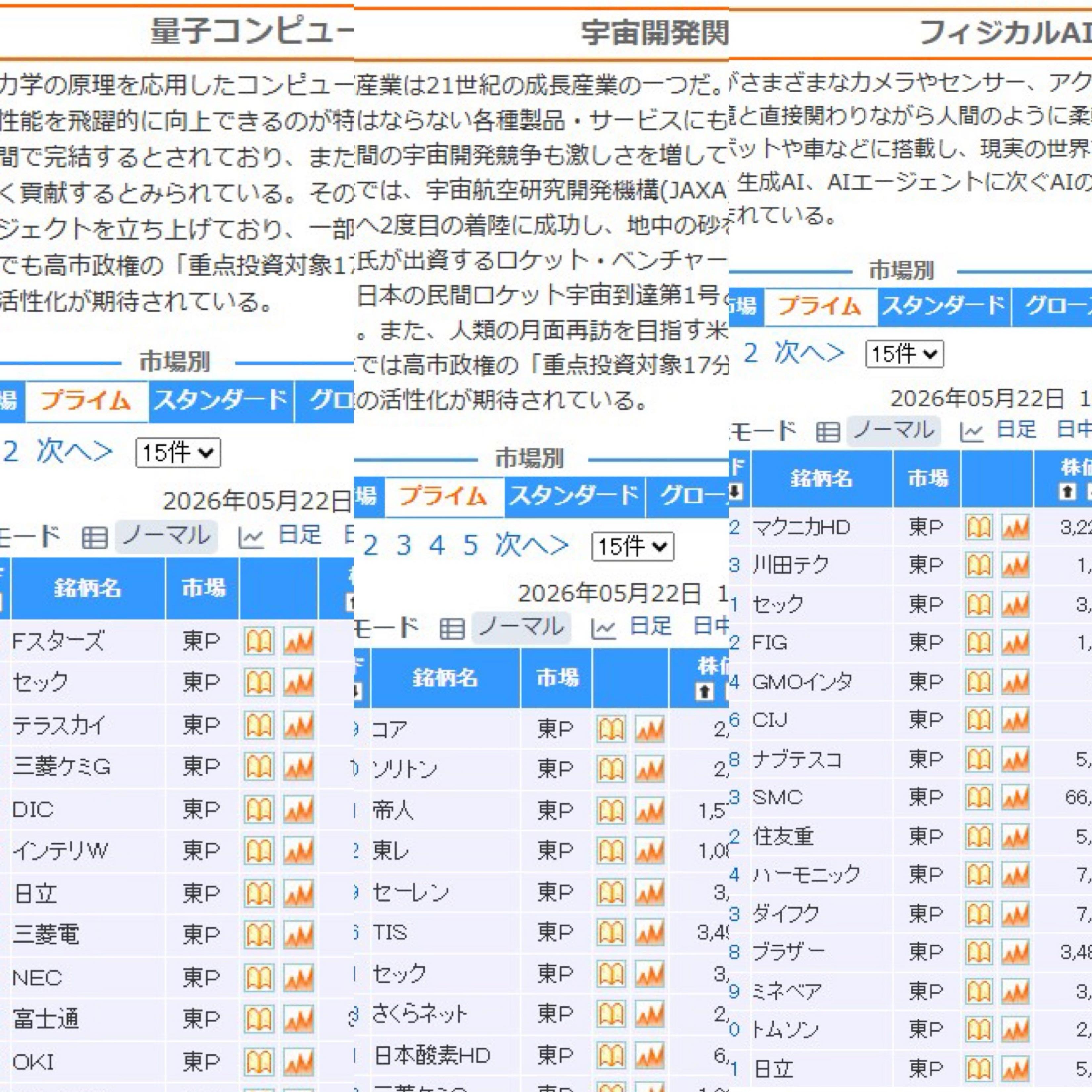Select ノーマル mode in quantum computer panel
Viewport: 1092px width, 1092px height.
tap(166, 536)
